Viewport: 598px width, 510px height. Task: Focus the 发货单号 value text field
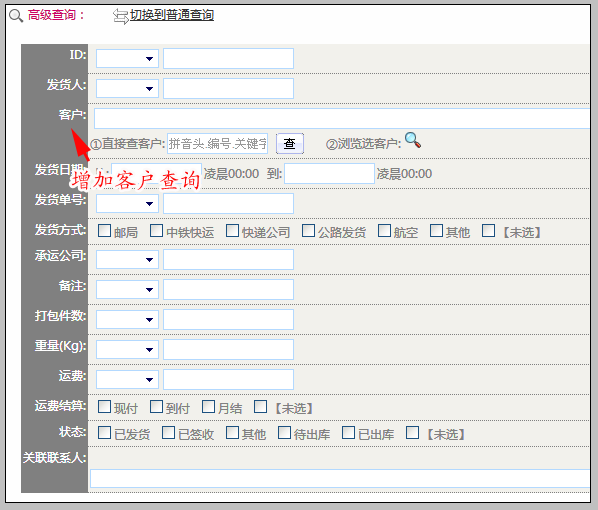228,203
